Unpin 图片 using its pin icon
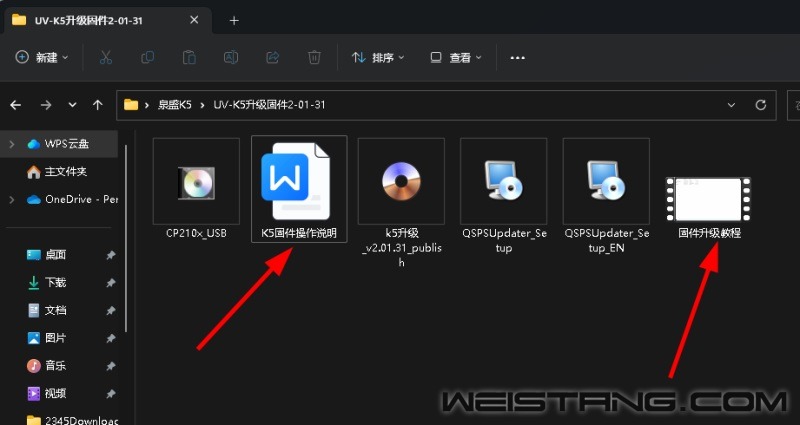800x425 pixels. coord(110,338)
